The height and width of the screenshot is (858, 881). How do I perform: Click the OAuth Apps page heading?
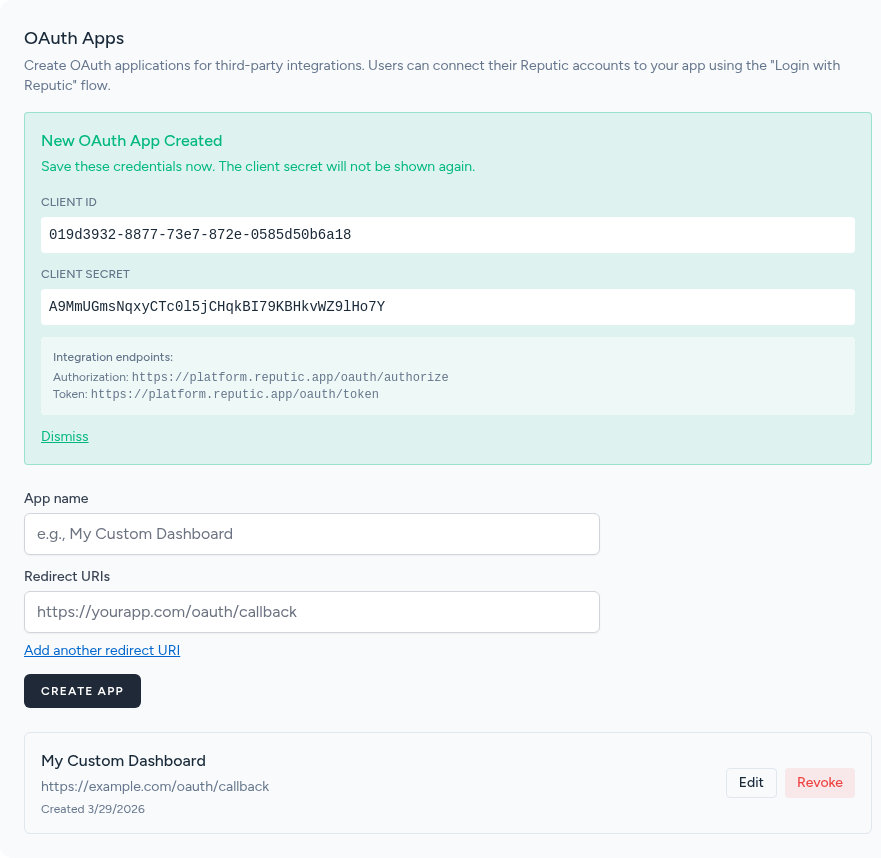73,38
